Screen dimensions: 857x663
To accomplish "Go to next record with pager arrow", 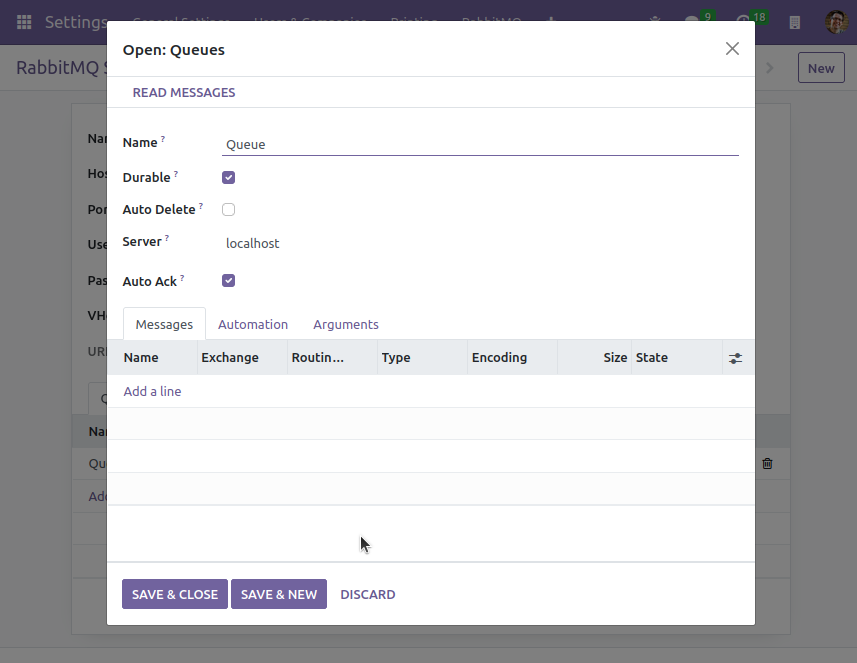I will [x=770, y=68].
